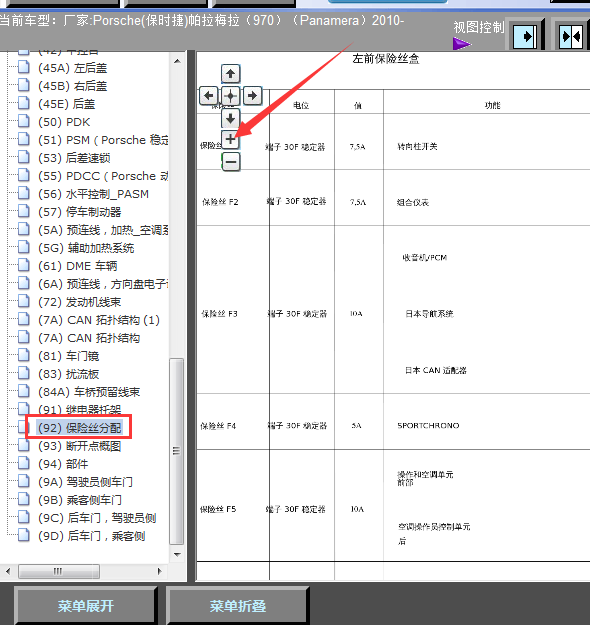
Task: Open (9C) 后车门，驾驶员侧 entry
Action: (97, 518)
